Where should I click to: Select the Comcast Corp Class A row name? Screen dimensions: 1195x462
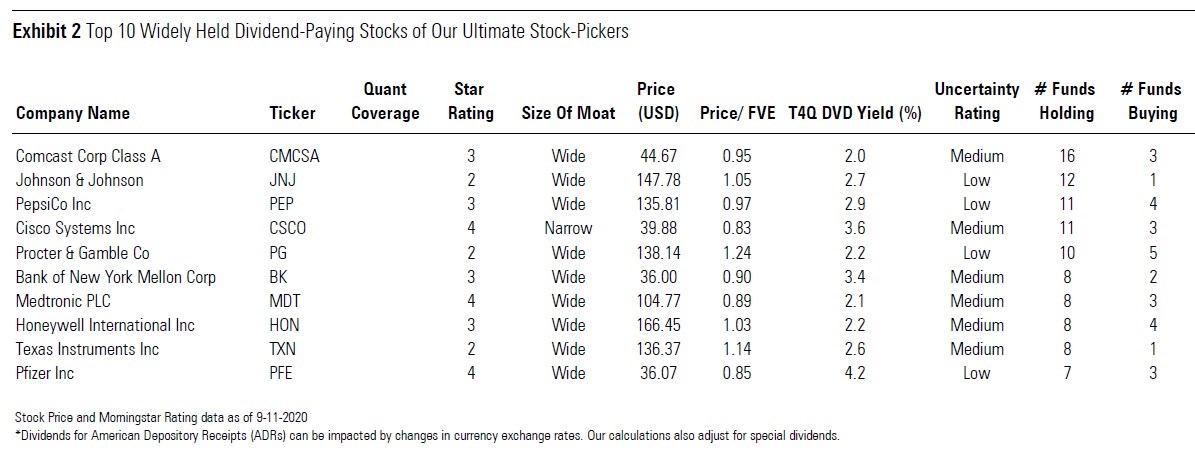(x=88, y=156)
